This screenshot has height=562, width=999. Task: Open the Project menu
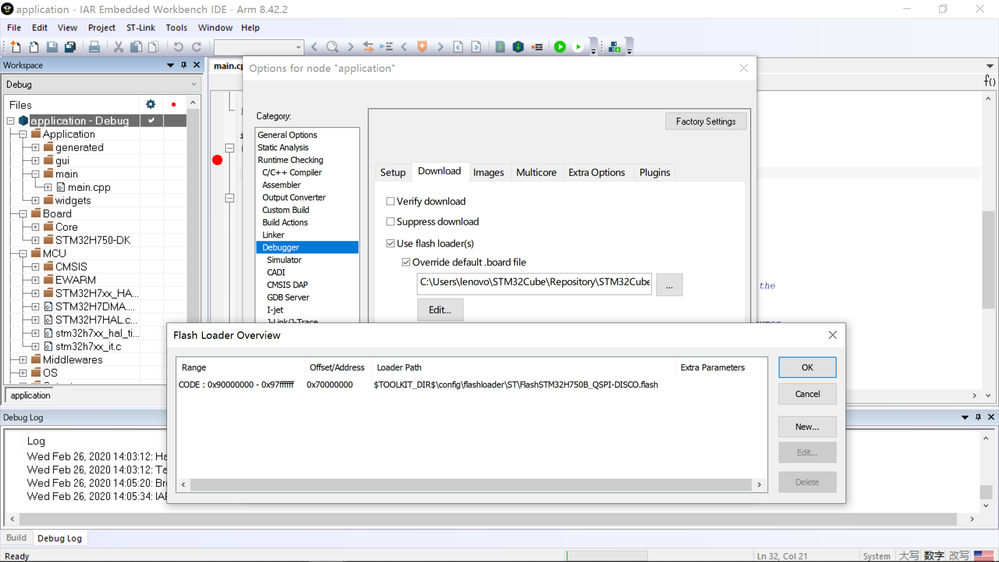pyautogui.click(x=101, y=27)
